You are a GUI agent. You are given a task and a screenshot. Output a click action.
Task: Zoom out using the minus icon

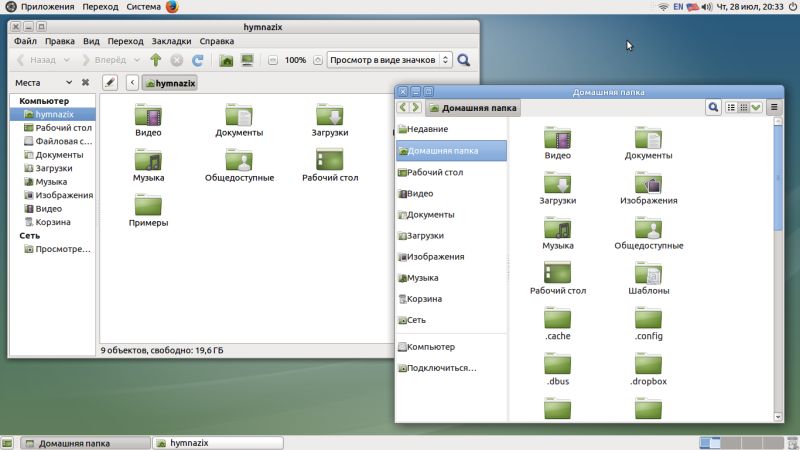point(272,60)
